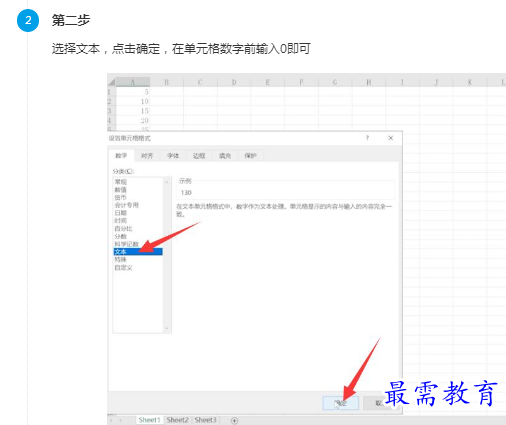Select column A header
506x425 pixels.
point(133,82)
